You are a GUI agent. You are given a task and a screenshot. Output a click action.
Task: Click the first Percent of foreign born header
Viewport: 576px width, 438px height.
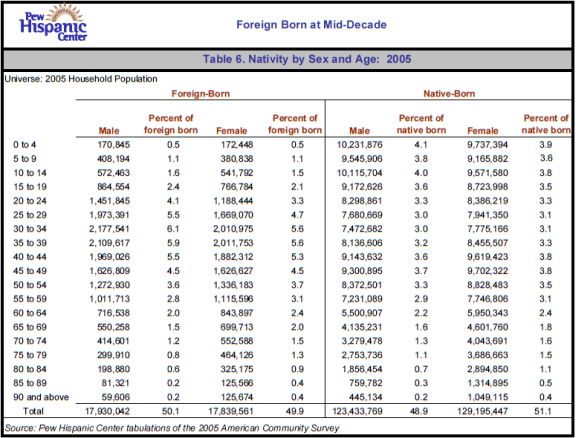171,124
